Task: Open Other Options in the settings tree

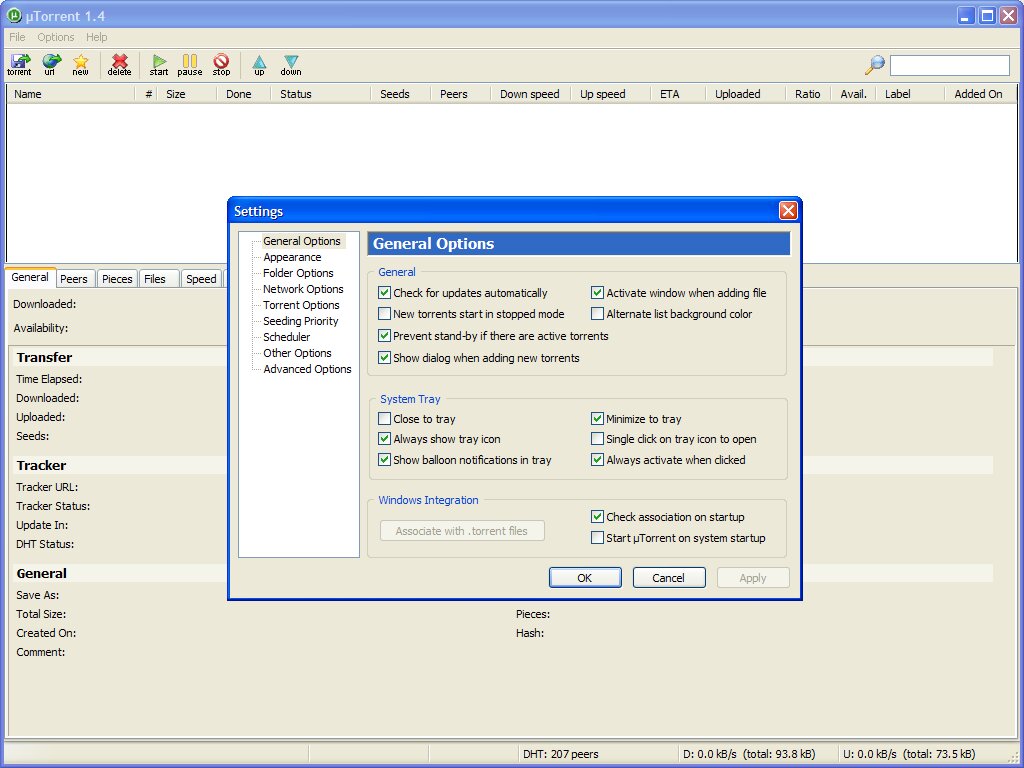Action: pyautogui.click(x=297, y=353)
